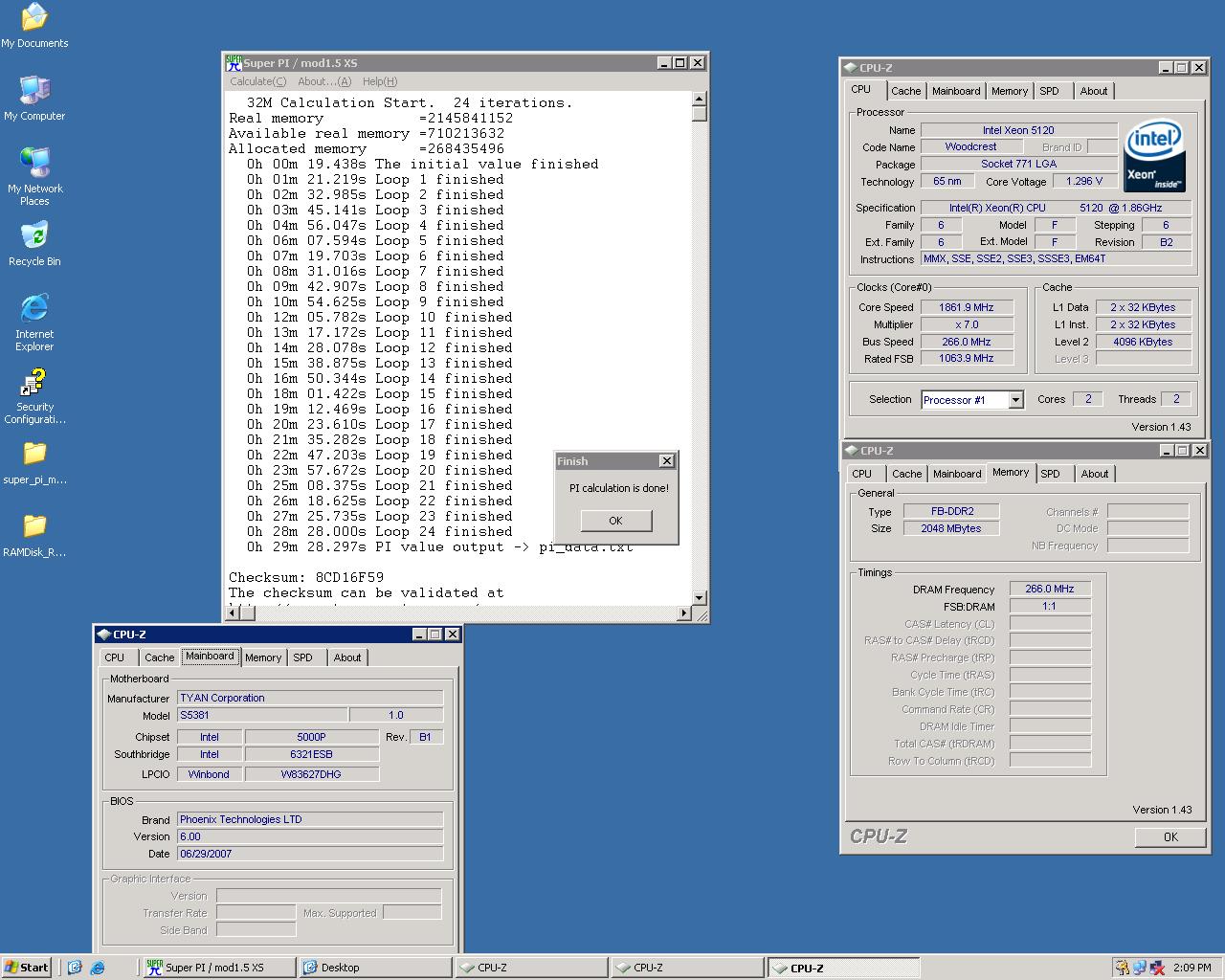Minimize the Mainboard CPU-Z window
The height and width of the screenshot is (980, 1225).
419,635
